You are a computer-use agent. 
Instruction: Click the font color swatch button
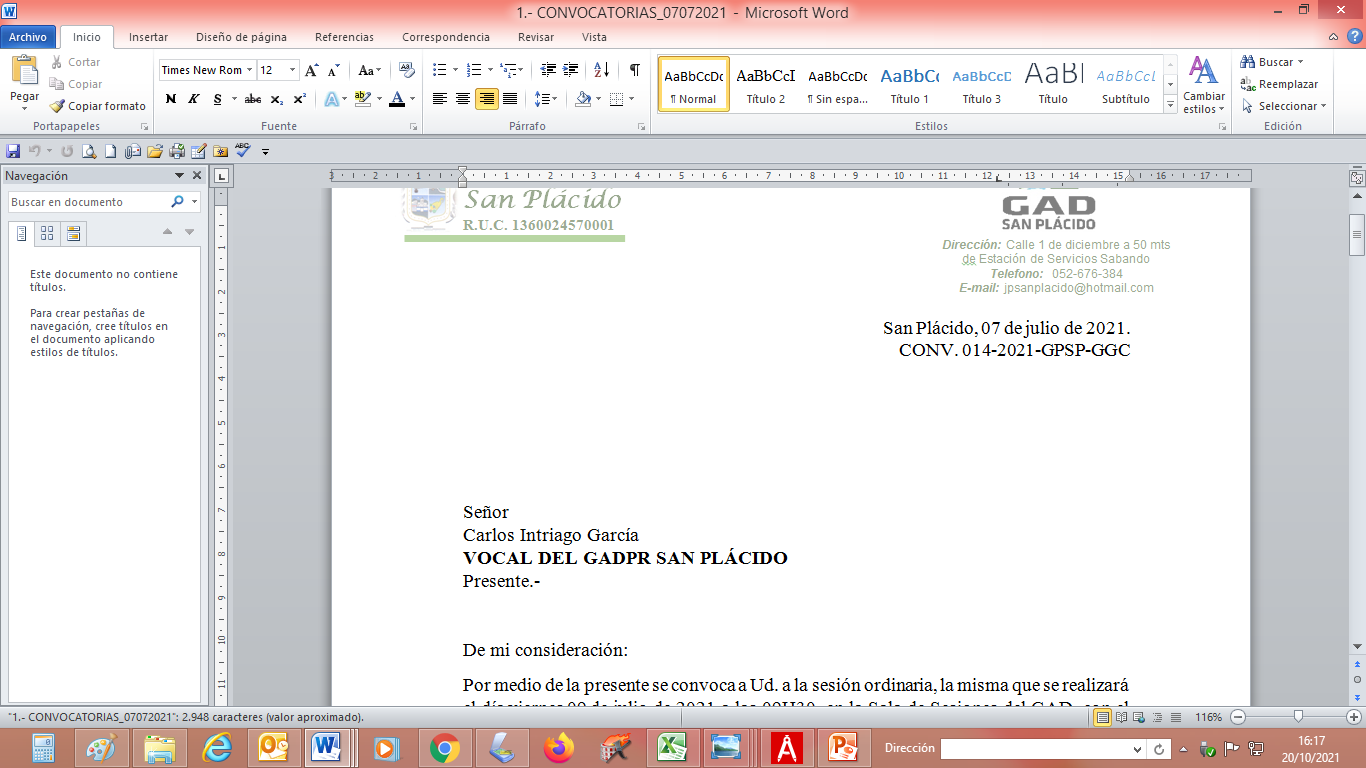click(x=397, y=99)
